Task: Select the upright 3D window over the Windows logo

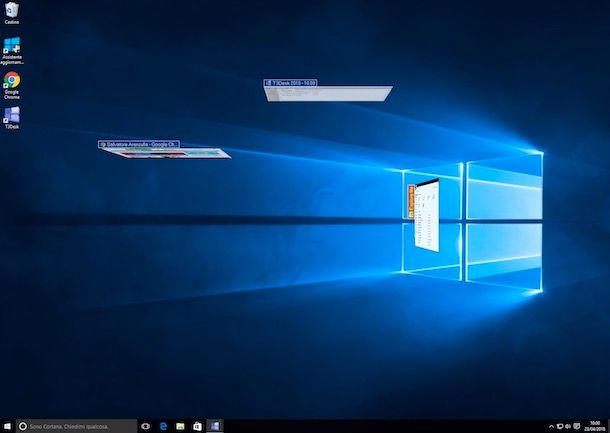Action: [x=427, y=216]
